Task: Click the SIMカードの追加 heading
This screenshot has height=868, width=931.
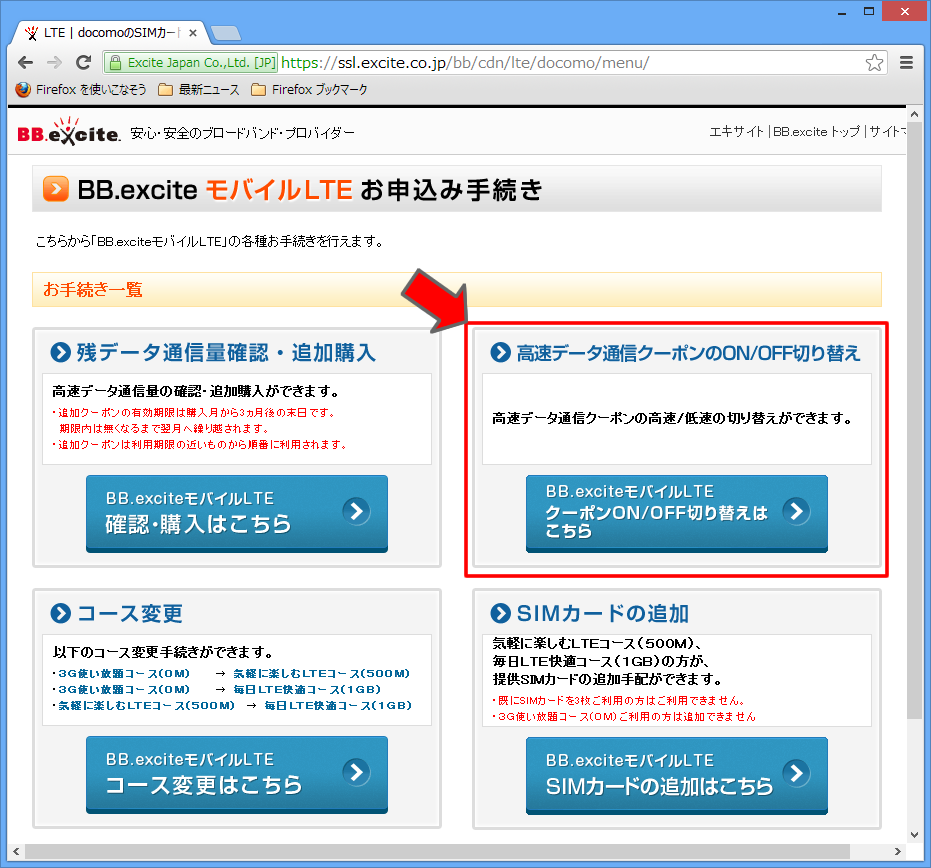Action: [603, 613]
